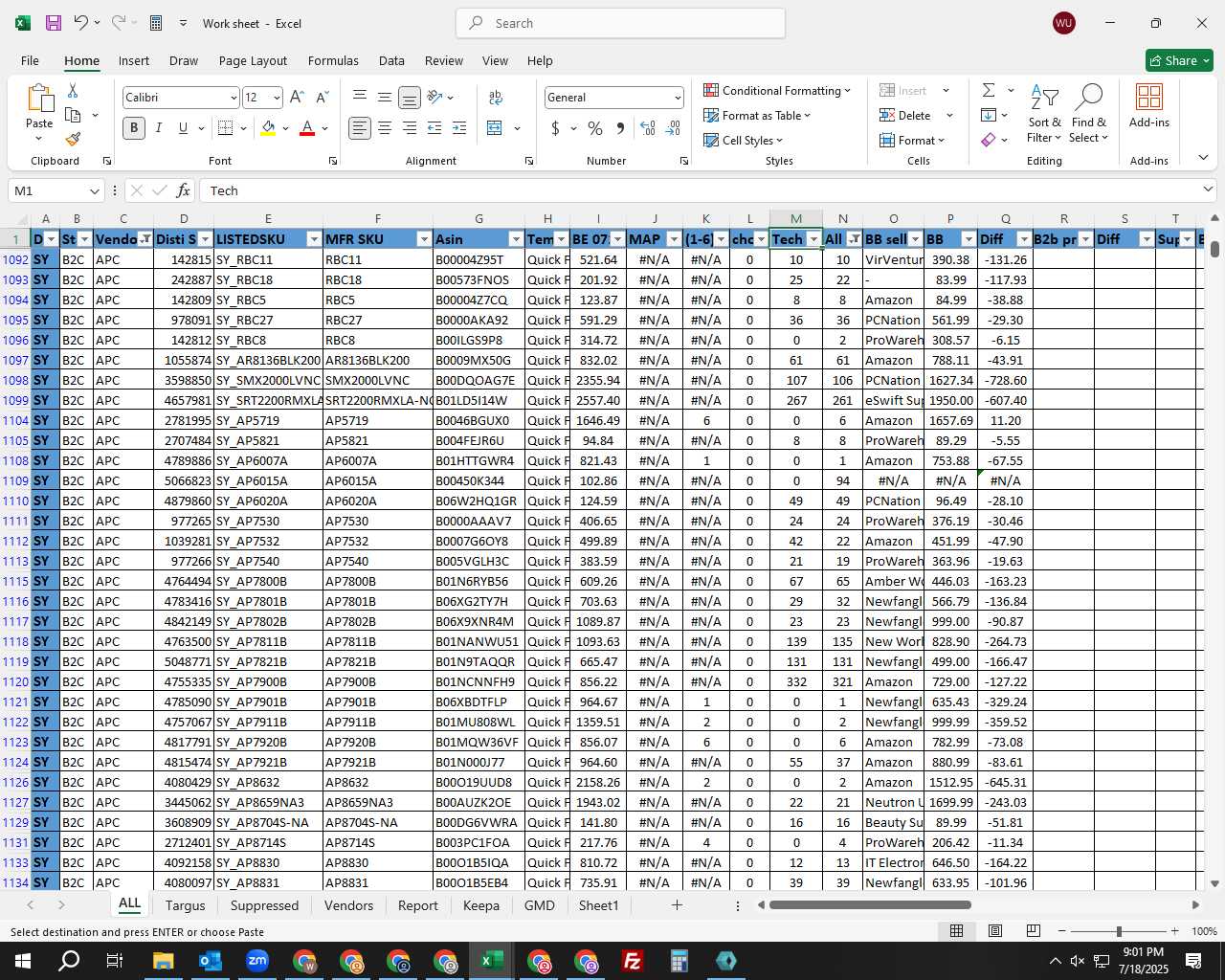Open the Calibri font name dropdown

pos(233,98)
